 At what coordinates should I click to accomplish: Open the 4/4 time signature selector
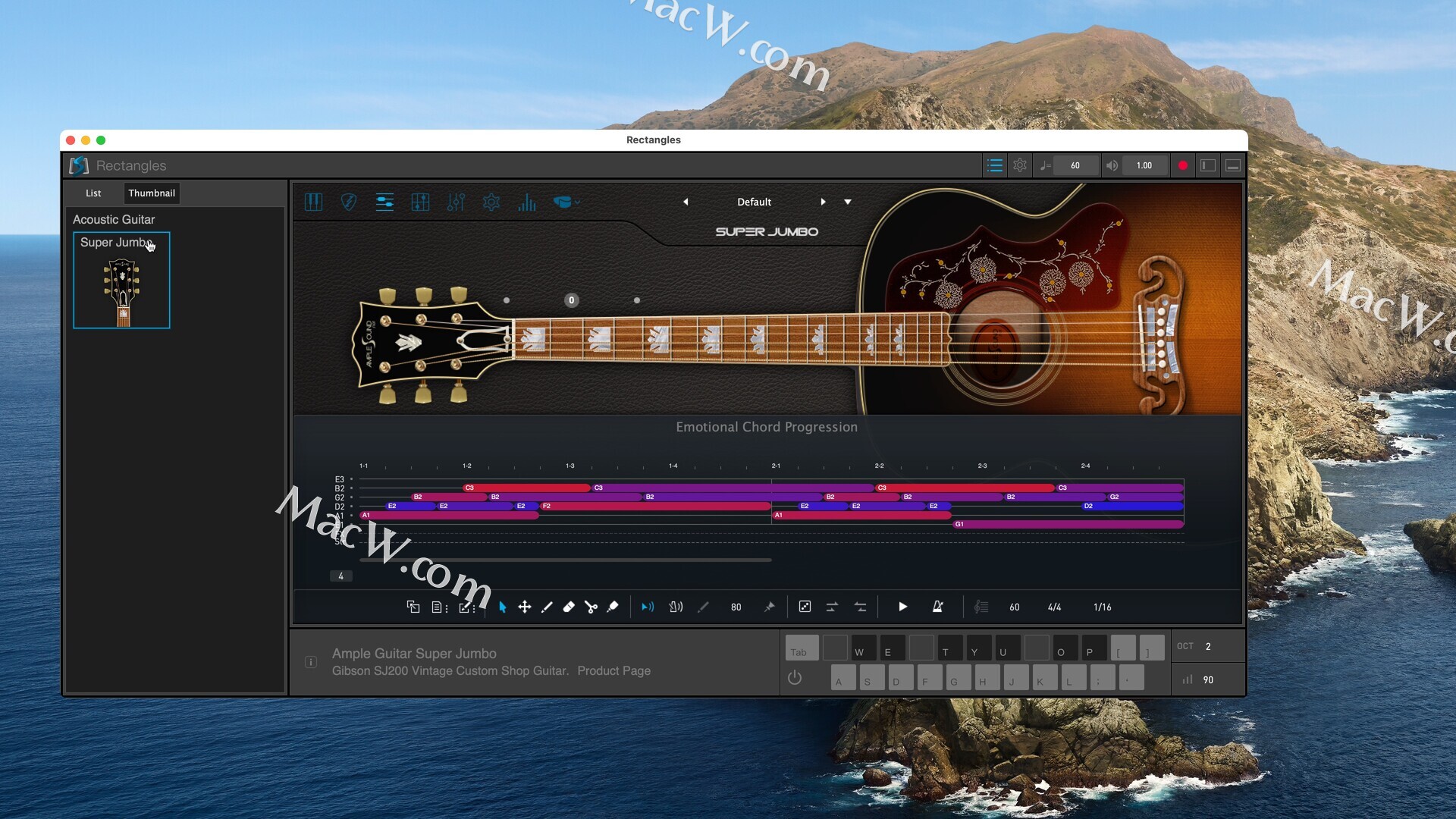click(1054, 607)
